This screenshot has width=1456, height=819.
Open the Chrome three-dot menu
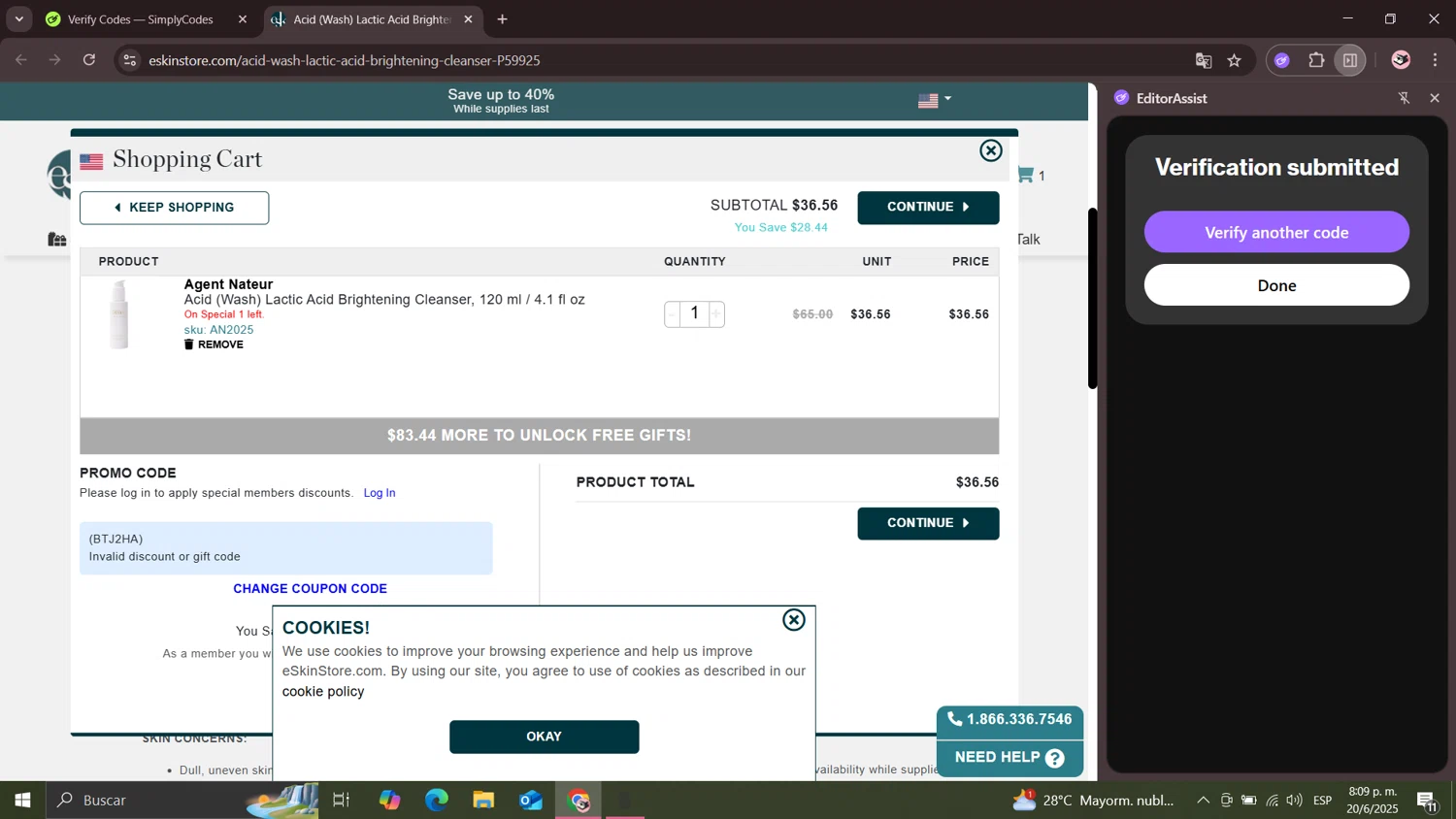coord(1435,60)
